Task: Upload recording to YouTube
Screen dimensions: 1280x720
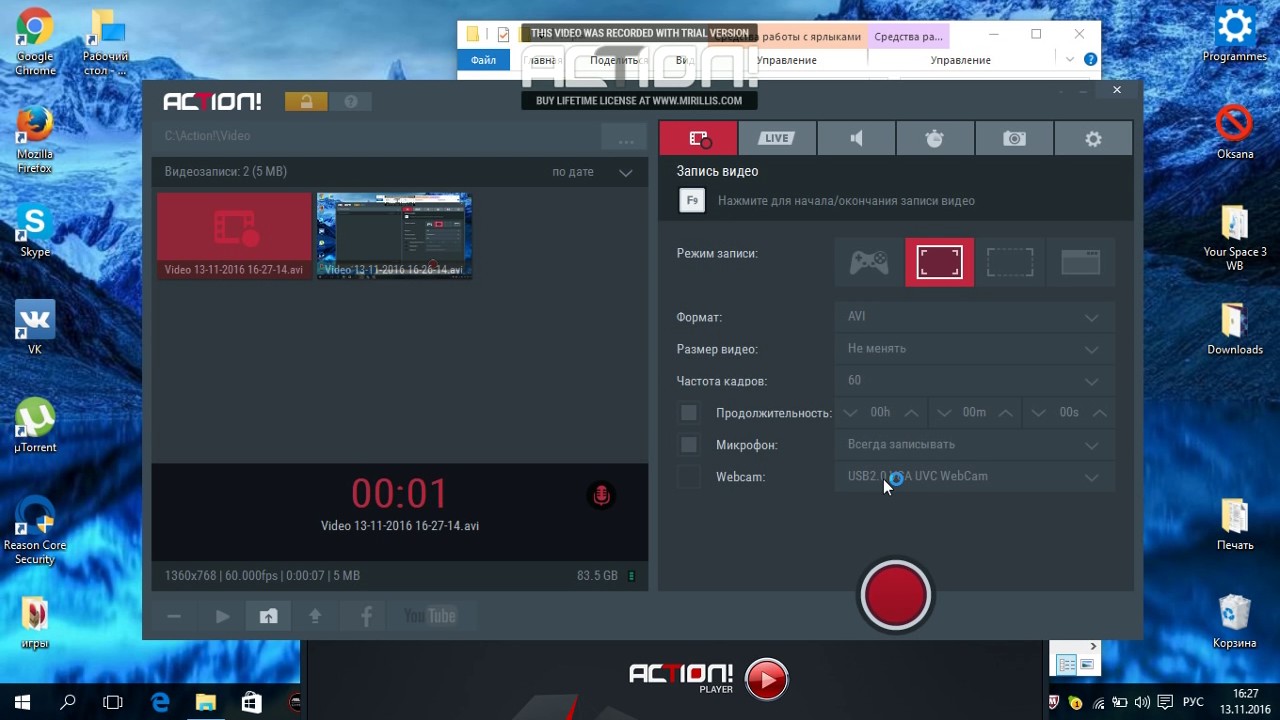Action: click(x=430, y=617)
